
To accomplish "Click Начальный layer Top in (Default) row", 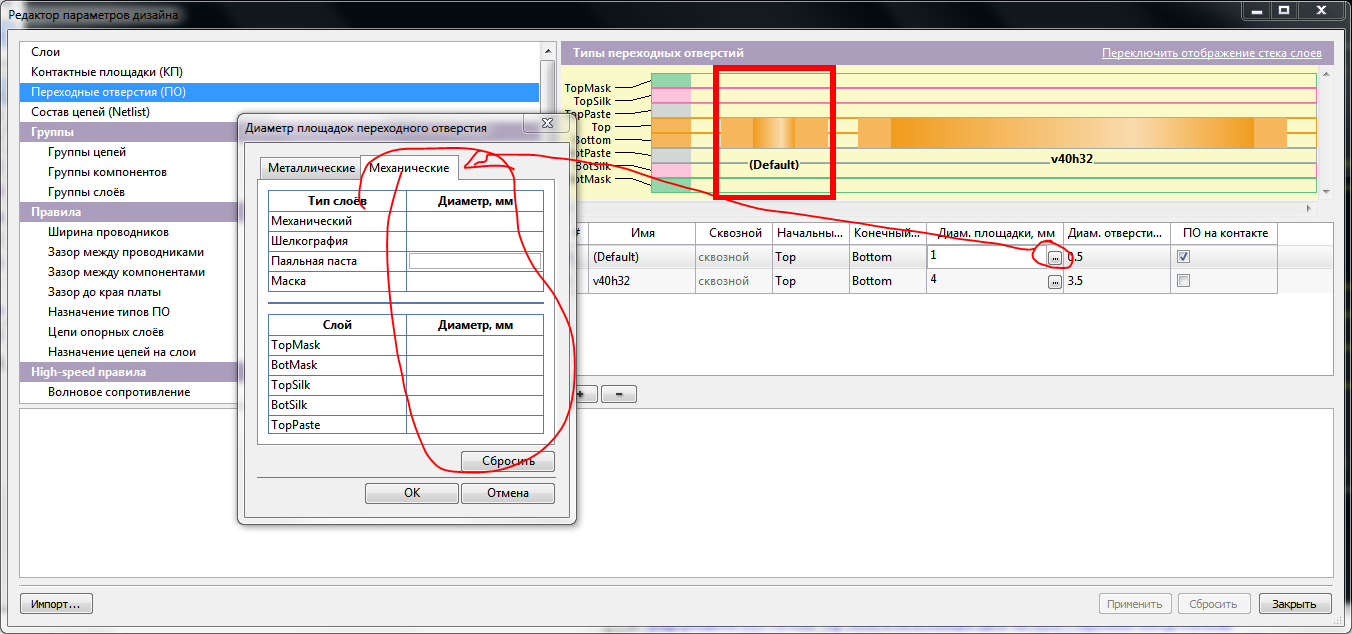I will (x=810, y=257).
